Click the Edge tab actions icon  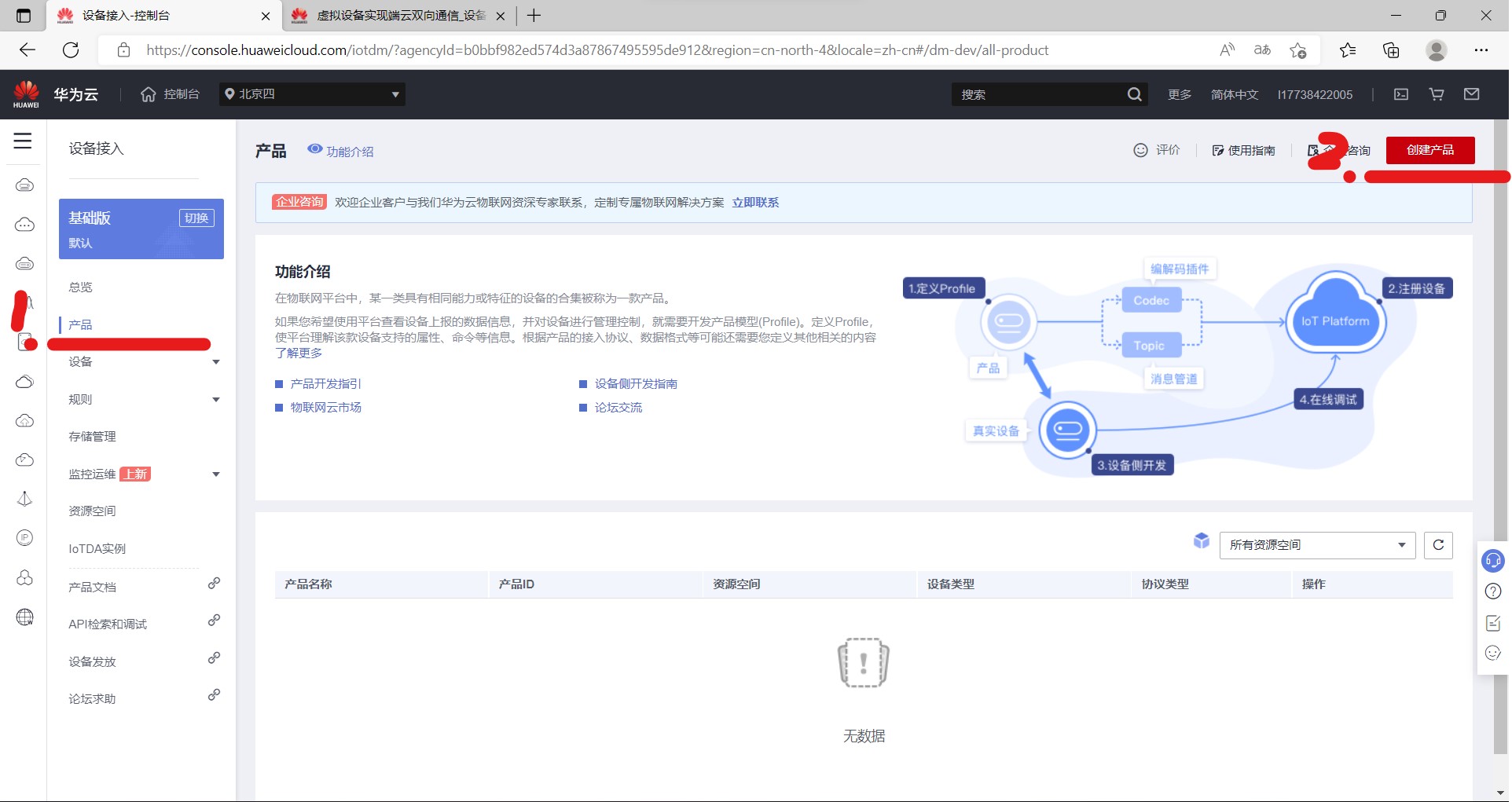(24, 16)
